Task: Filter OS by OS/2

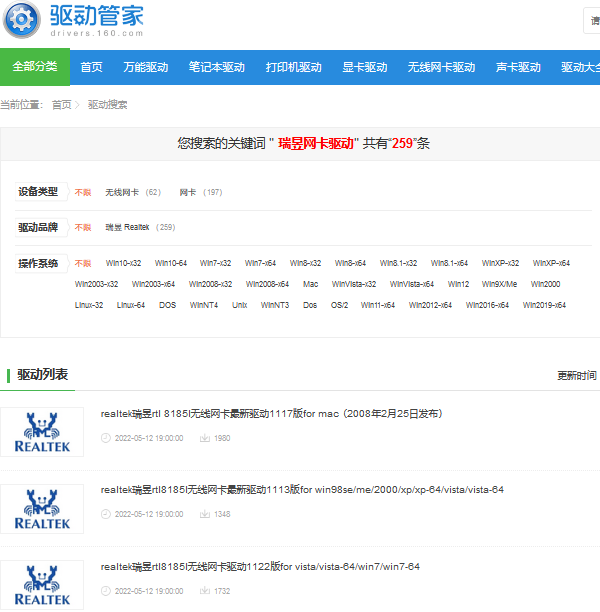Action: click(339, 305)
